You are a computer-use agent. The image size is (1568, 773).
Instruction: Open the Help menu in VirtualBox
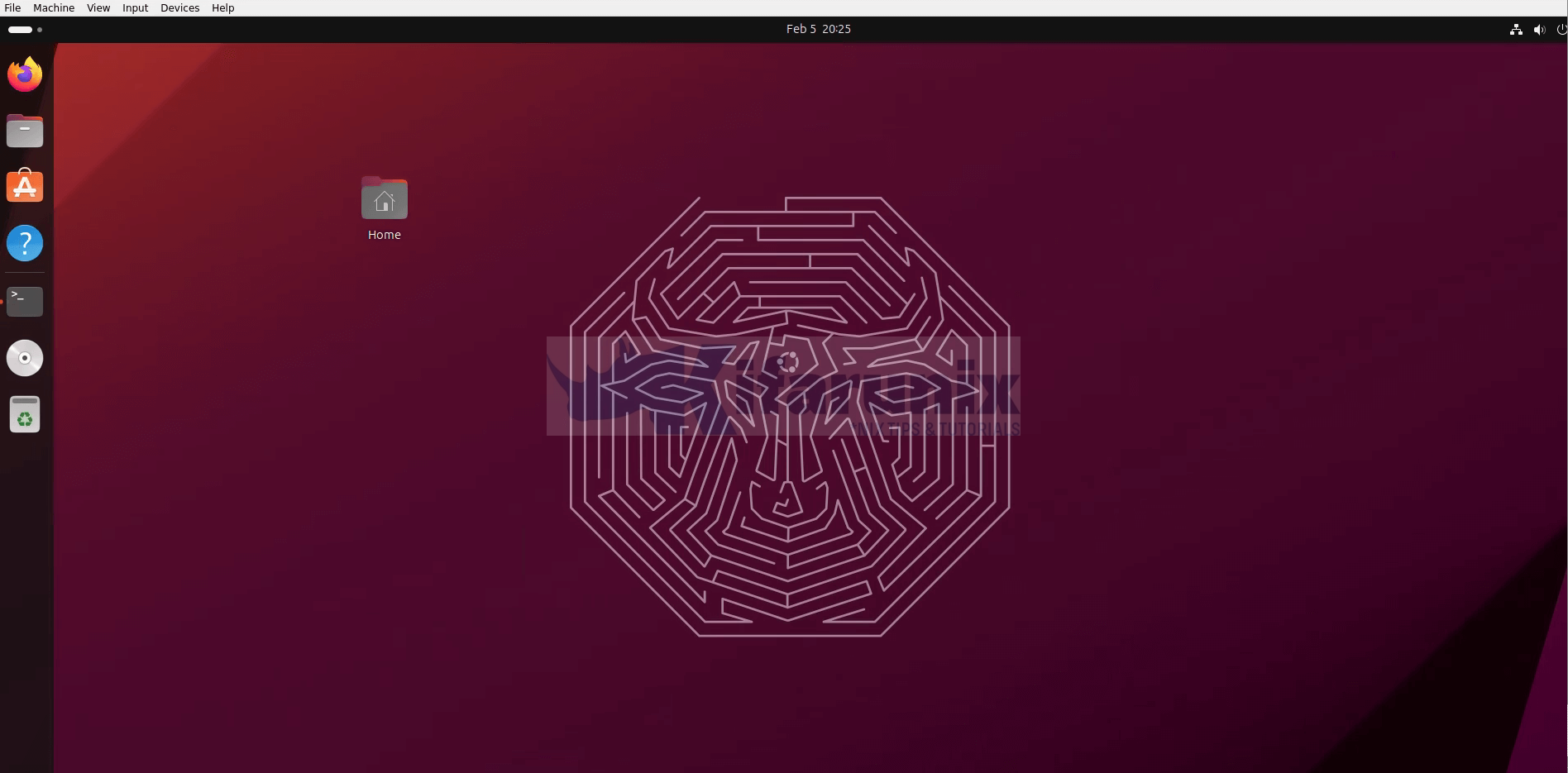coord(222,7)
